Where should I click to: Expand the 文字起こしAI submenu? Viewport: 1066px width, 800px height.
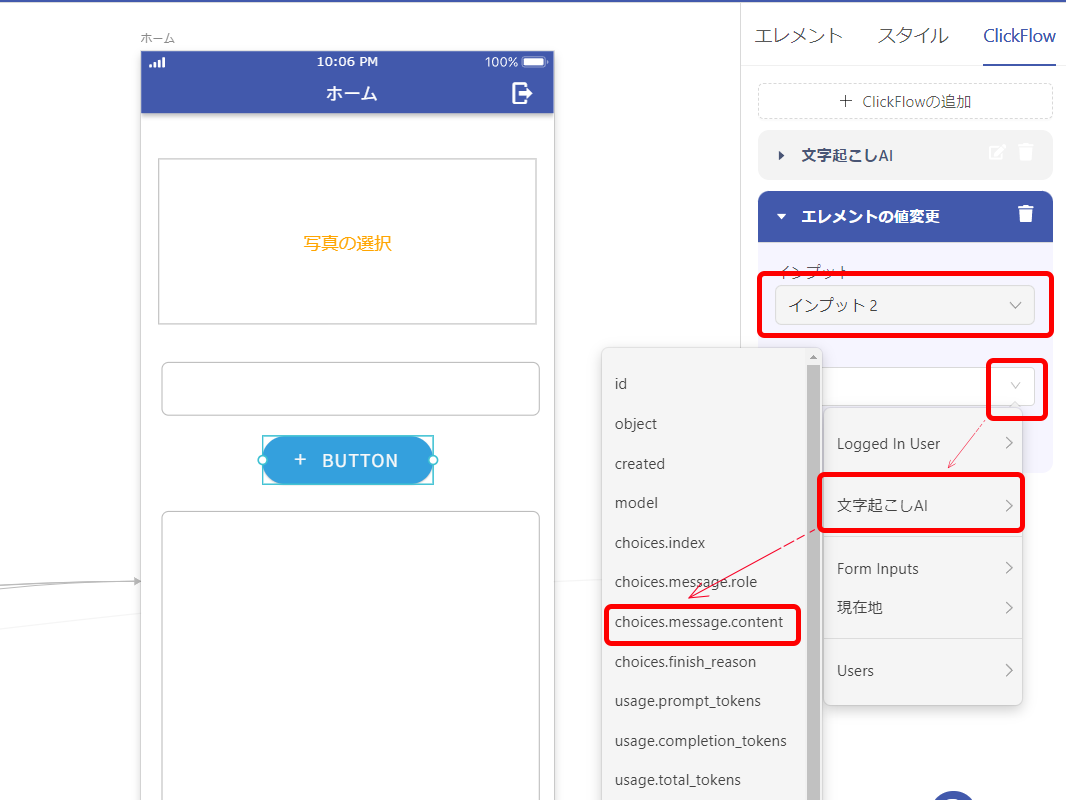[923, 505]
